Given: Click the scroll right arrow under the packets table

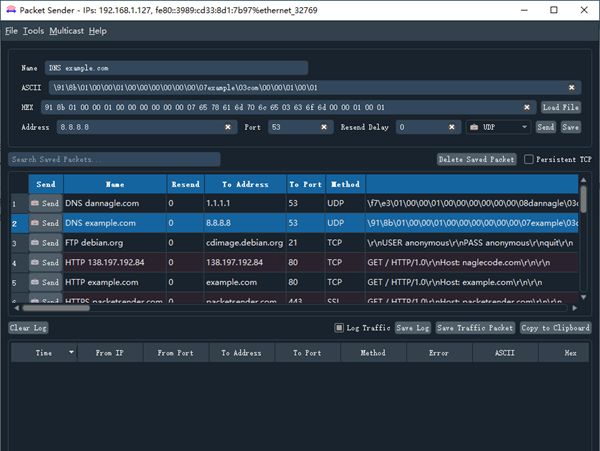Looking at the screenshot, I should click(x=574, y=308).
